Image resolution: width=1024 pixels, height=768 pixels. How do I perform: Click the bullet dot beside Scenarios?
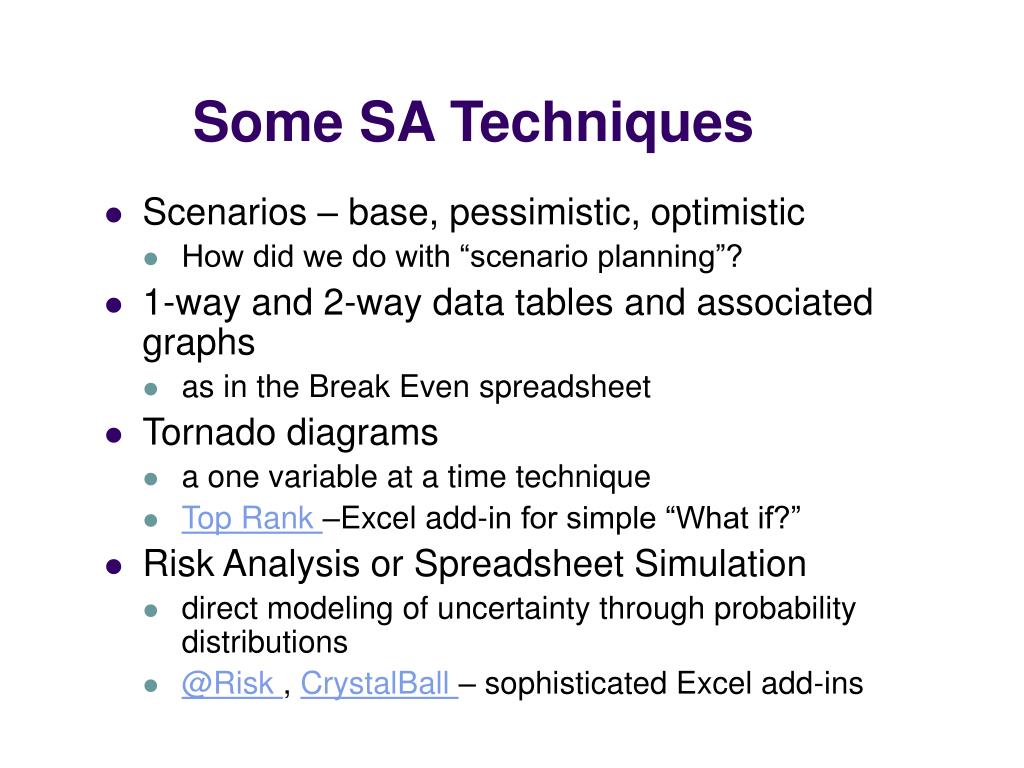(x=114, y=215)
